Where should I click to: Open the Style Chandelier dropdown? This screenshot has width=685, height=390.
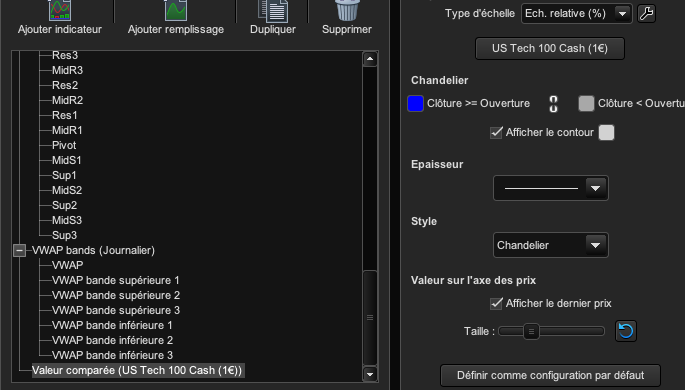tap(550, 245)
